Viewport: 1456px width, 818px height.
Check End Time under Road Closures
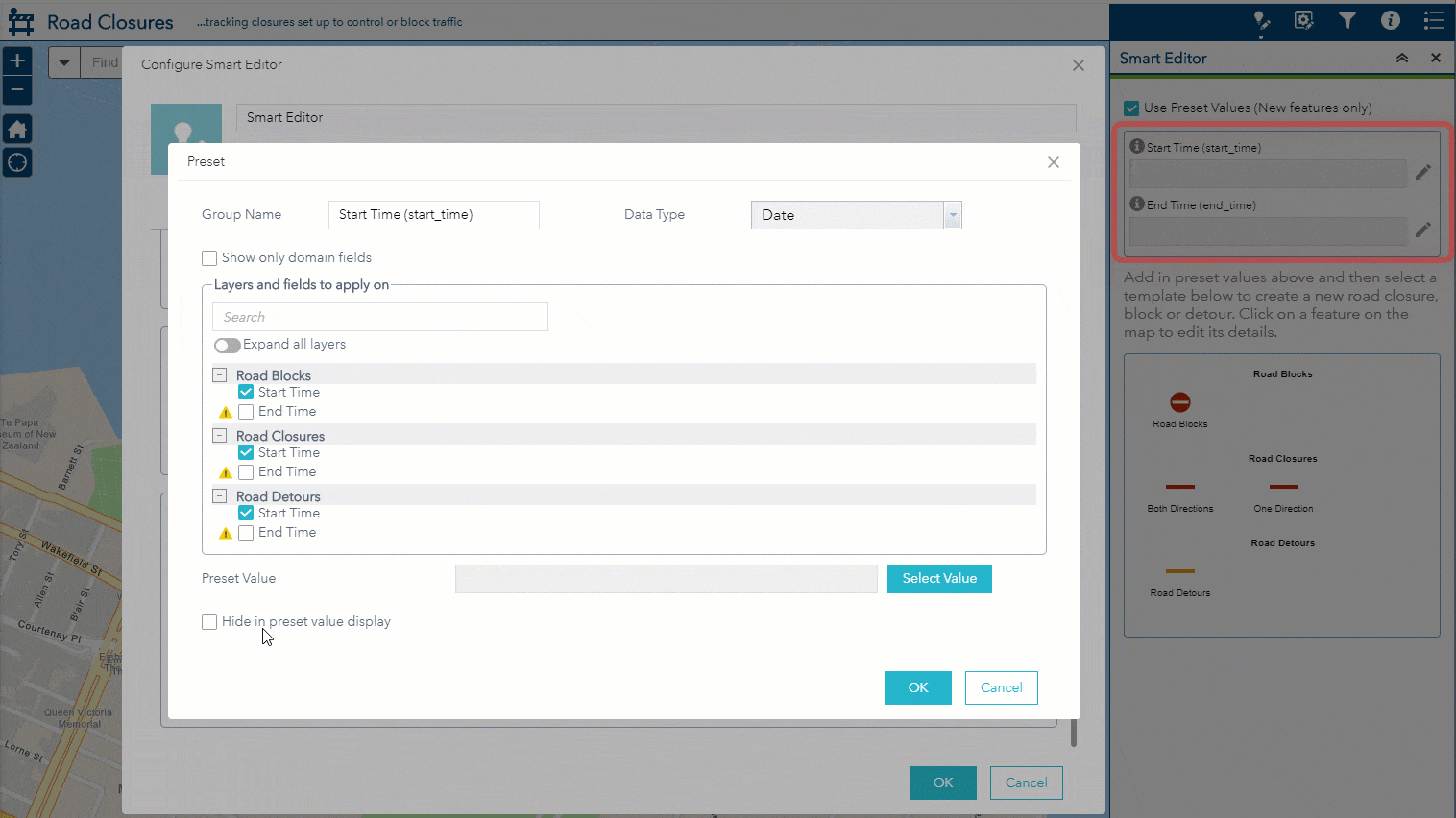[x=246, y=472]
